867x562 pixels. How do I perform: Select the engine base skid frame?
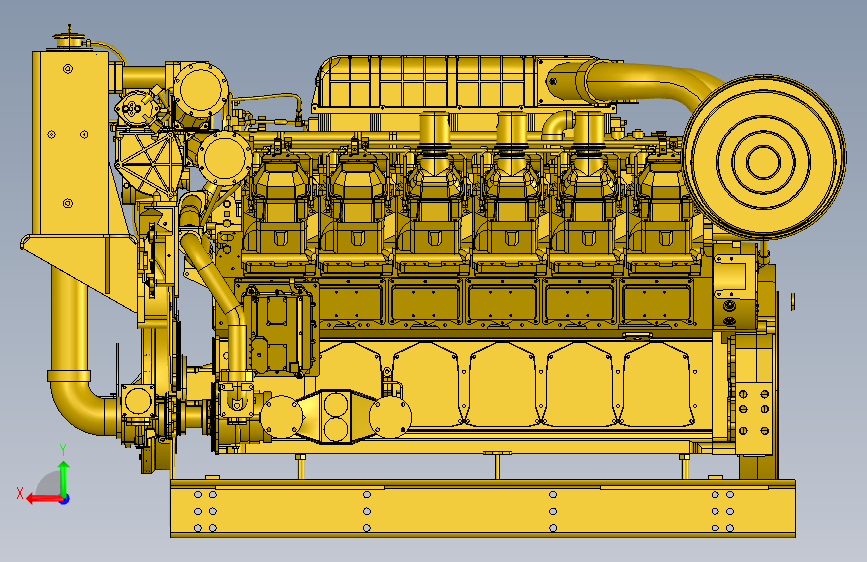click(482, 508)
